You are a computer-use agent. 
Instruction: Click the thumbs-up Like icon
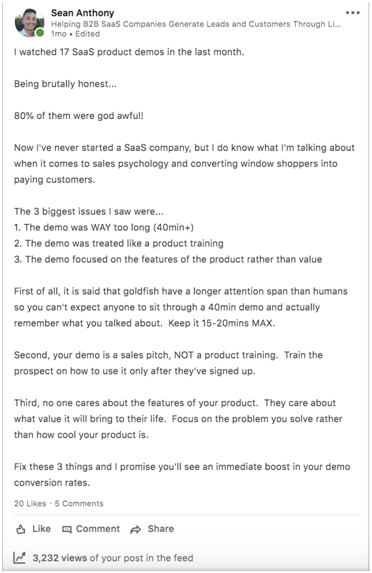pos(21,529)
